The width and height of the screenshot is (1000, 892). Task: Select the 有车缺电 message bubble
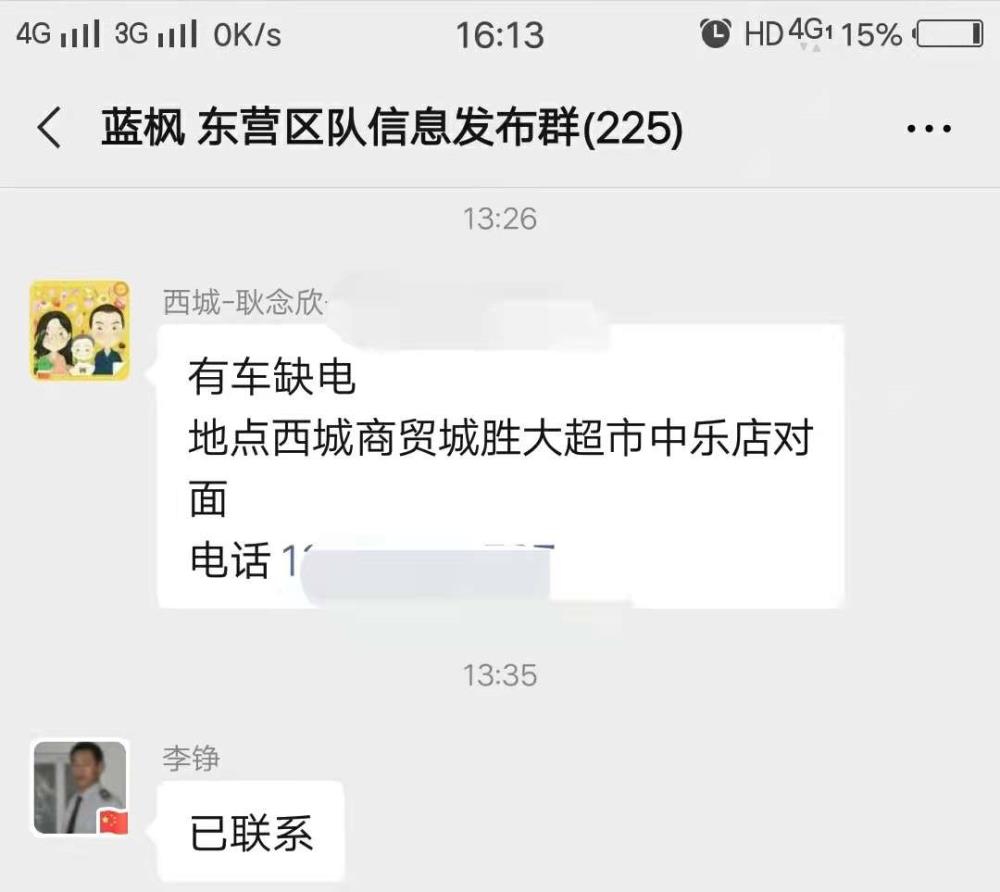click(x=501, y=466)
